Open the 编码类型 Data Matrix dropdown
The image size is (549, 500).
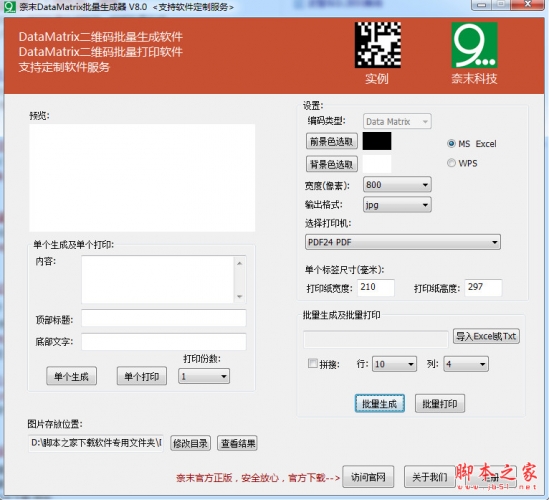(x=397, y=121)
